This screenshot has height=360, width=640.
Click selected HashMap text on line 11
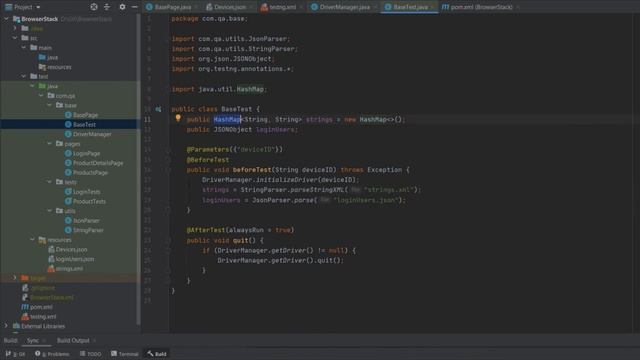(x=227, y=120)
